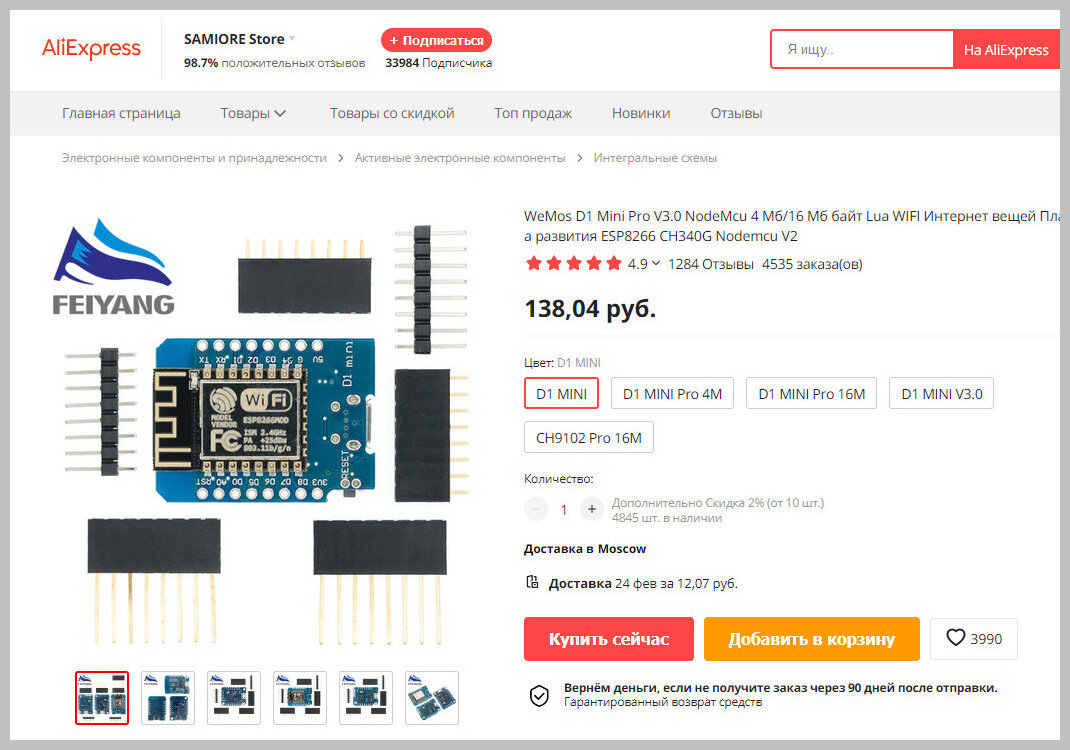
Task: Click 98.7% положительных отзывов text
Action: click(x=274, y=63)
